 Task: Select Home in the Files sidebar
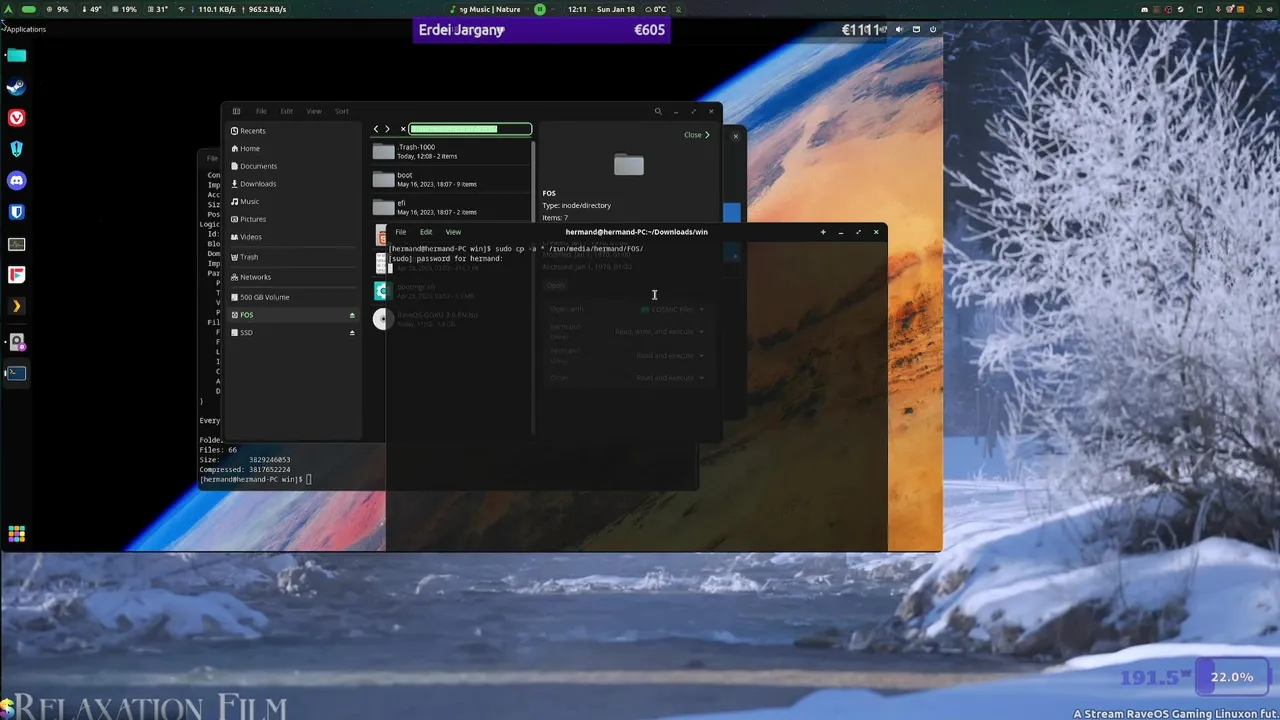coord(294,148)
